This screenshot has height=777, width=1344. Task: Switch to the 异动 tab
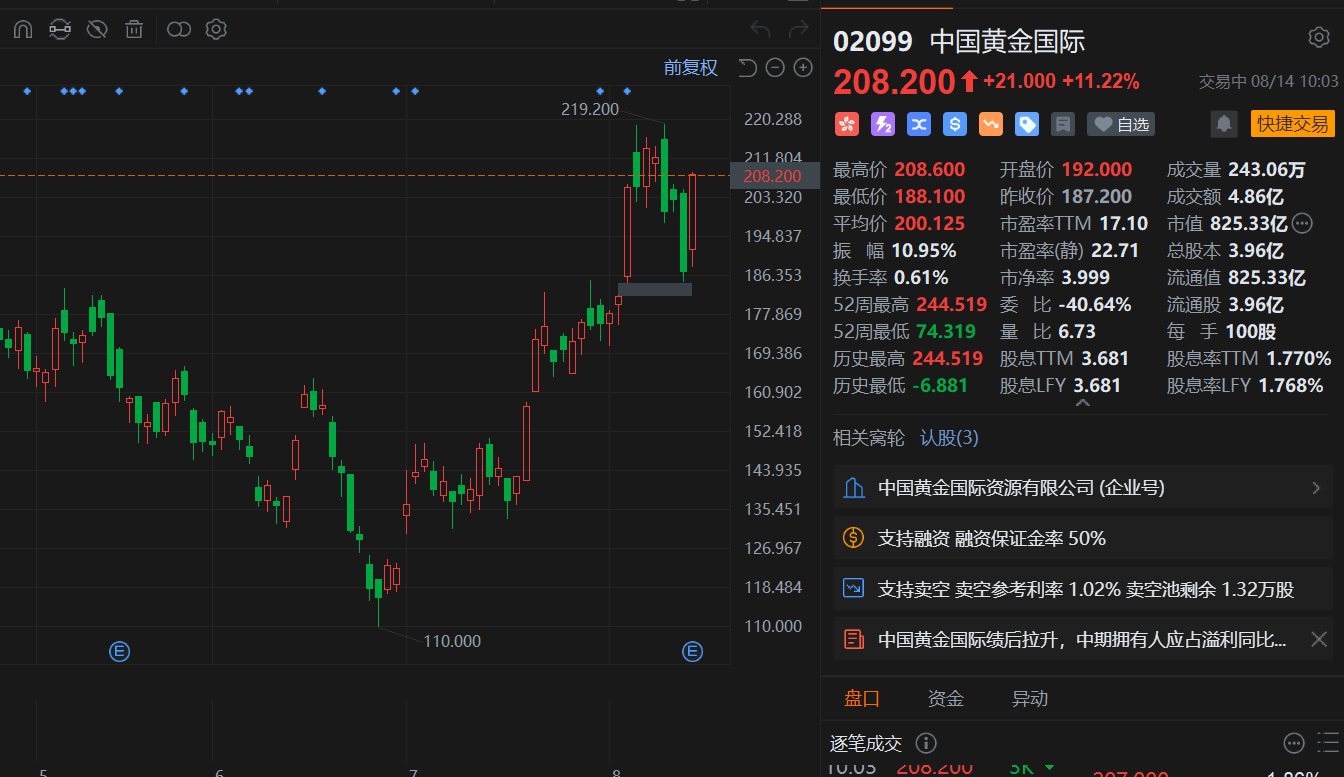coord(1030,699)
